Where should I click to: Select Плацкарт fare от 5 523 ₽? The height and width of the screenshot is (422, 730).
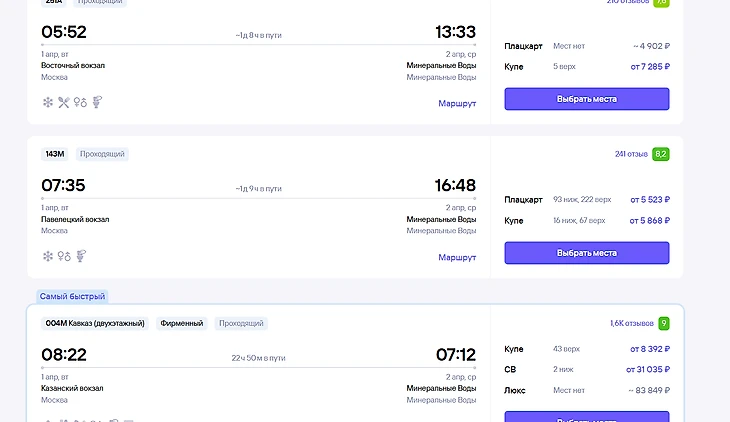[649, 200]
